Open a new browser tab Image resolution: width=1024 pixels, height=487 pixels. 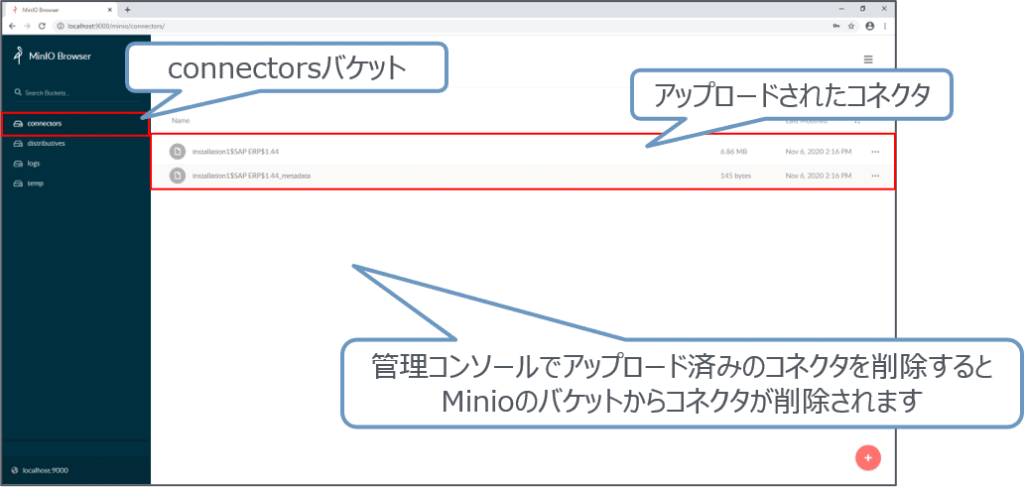tap(127, 9)
